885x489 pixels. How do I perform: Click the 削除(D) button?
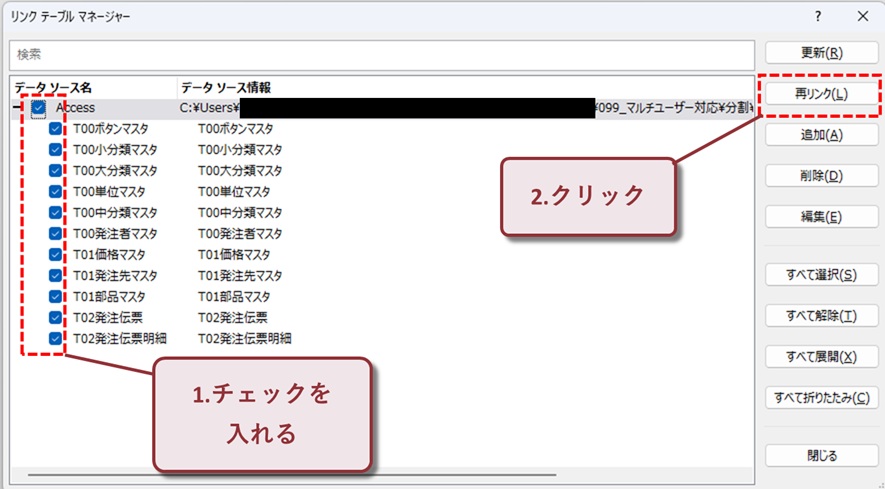pyautogui.click(x=821, y=176)
